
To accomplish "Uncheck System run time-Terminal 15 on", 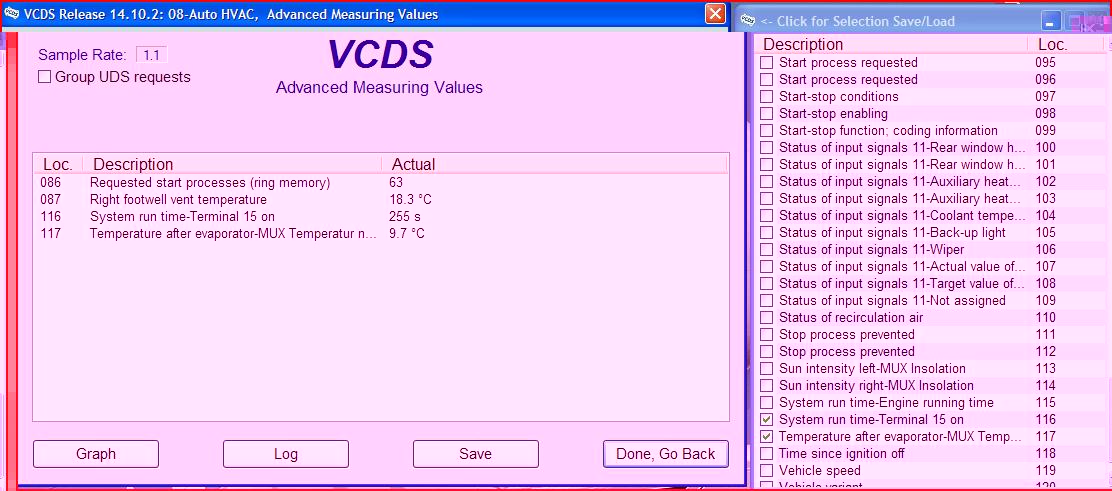I will (x=767, y=420).
